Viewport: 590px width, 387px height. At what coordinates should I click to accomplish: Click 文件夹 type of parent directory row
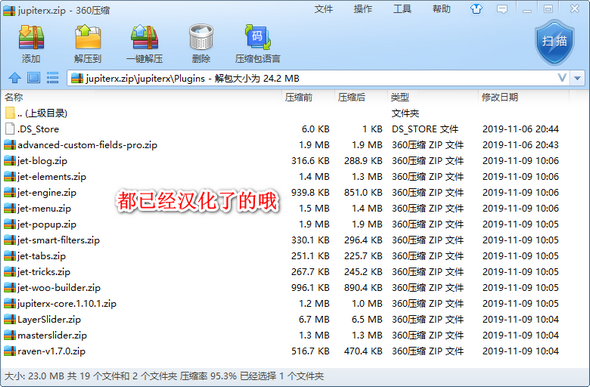(405, 113)
